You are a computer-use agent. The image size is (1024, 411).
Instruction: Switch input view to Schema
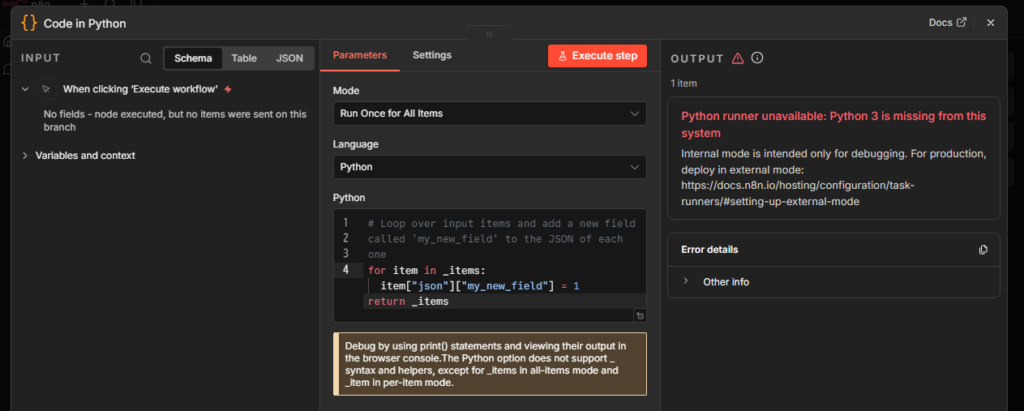tap(193, 58)
